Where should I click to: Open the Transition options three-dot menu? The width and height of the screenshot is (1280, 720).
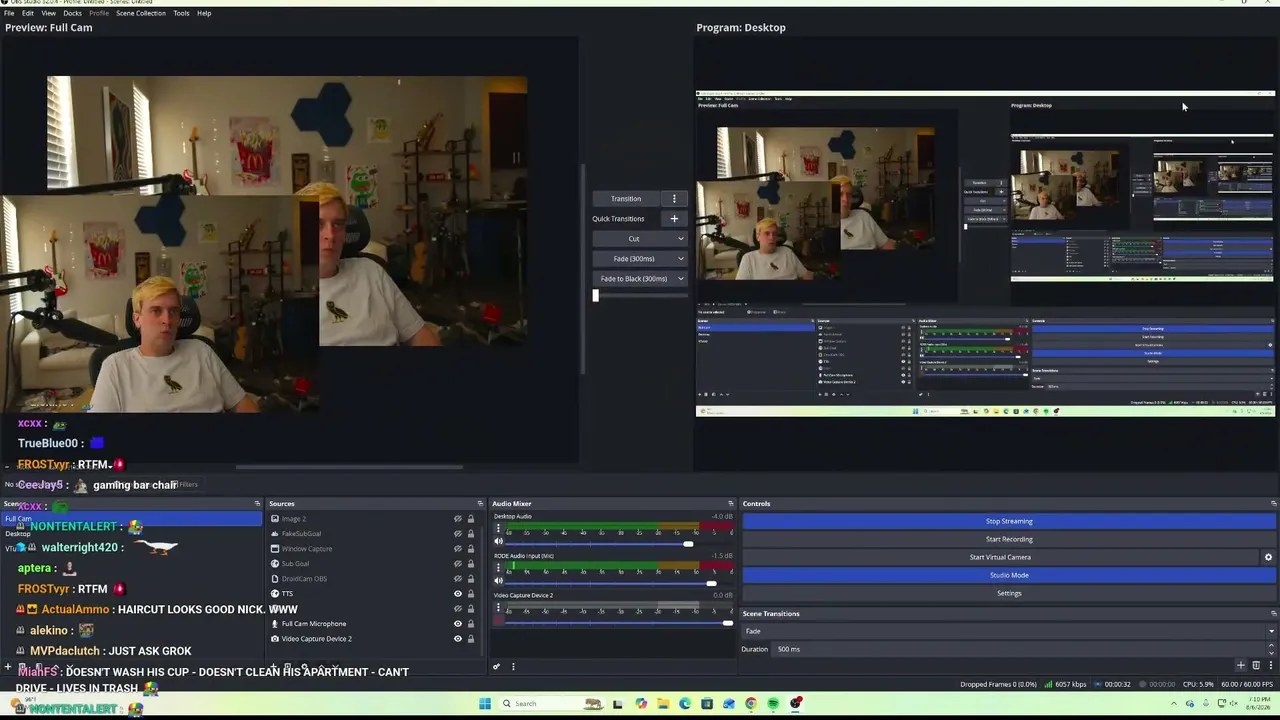[x=674, y=198]
